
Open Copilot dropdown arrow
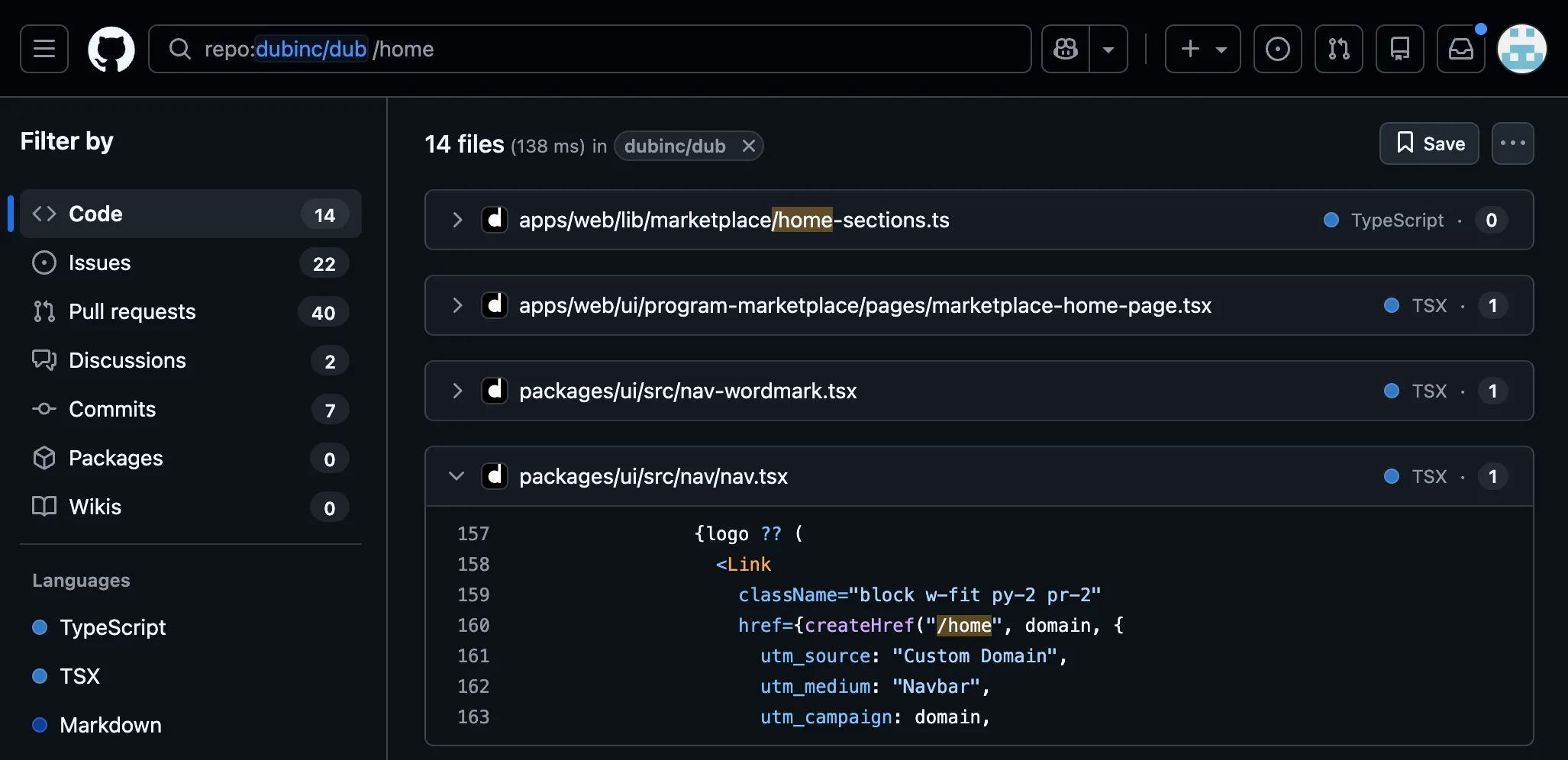click(x=1108, y=49)
